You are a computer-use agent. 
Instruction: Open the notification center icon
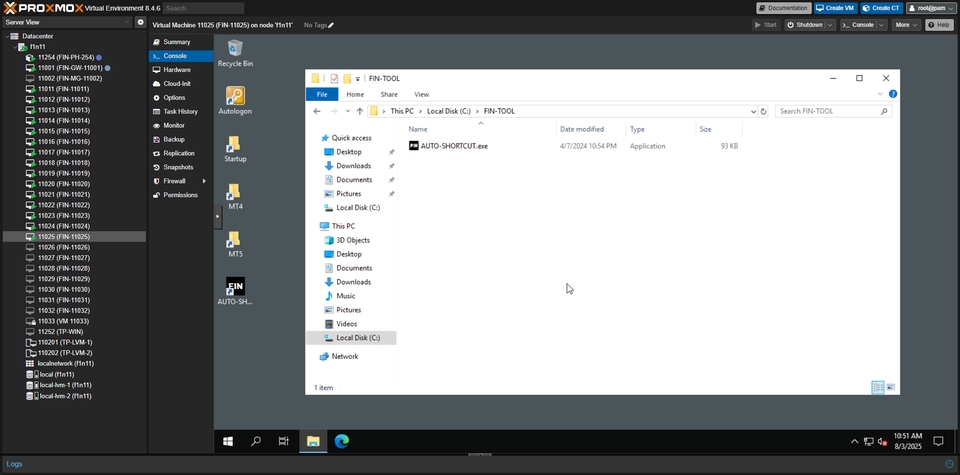pyautogui.click(x=937, y=441)
